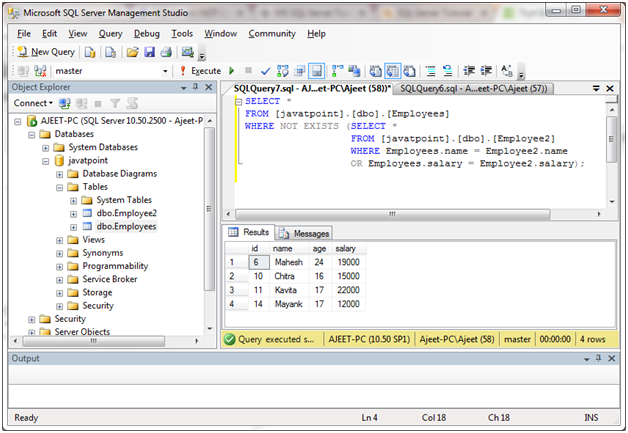The image size is (628, 433).
Task: Toggle Include Actual Execution Plan
Action: pyautogui.click(x=337, y=71)
